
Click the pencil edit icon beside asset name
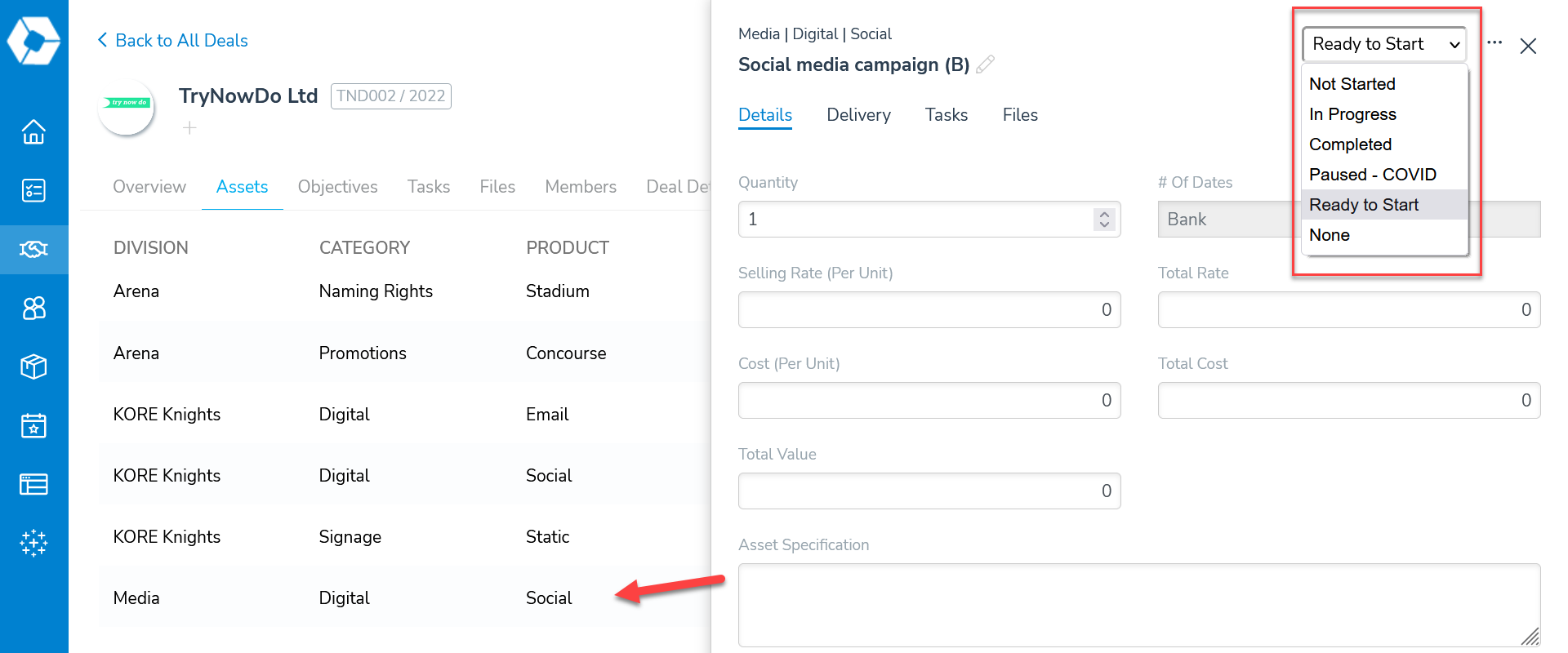[986, 64]
